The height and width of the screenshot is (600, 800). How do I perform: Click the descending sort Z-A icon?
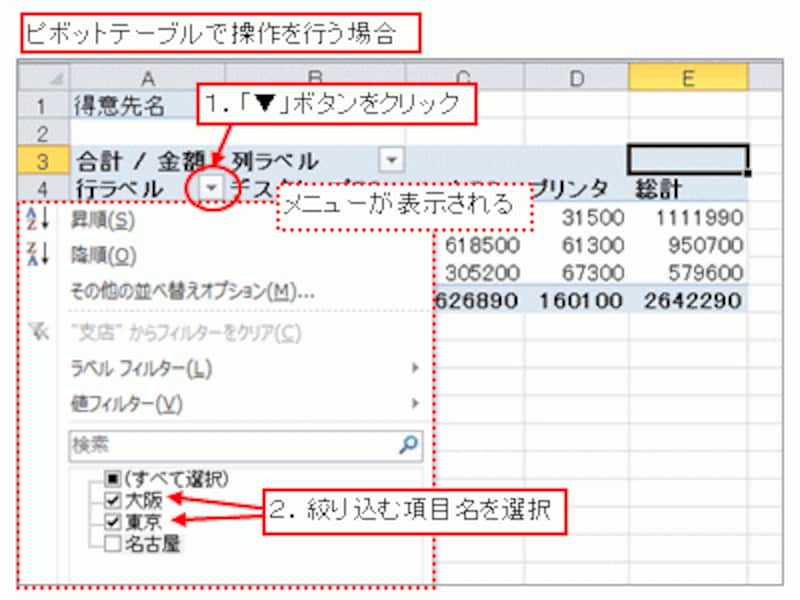click(x=38, y=254)
